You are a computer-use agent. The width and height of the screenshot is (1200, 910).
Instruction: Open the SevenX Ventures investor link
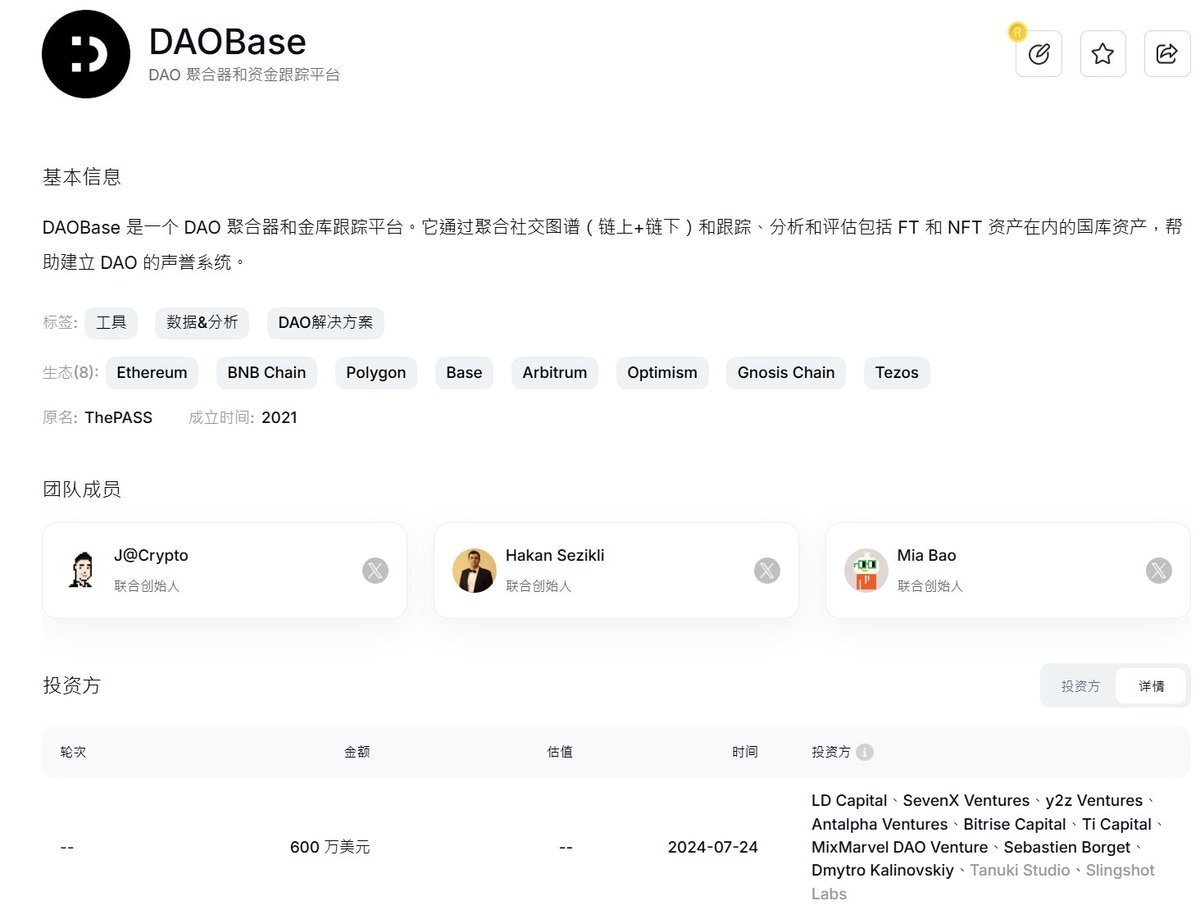[x=966, y=800]
